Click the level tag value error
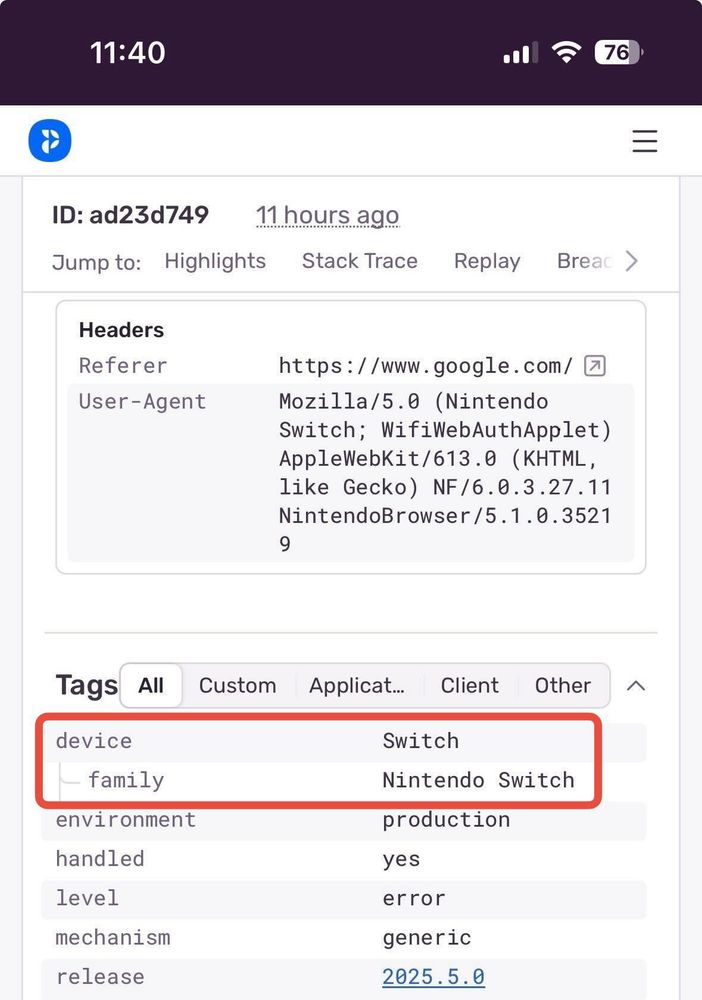 (x=414, y=899)
